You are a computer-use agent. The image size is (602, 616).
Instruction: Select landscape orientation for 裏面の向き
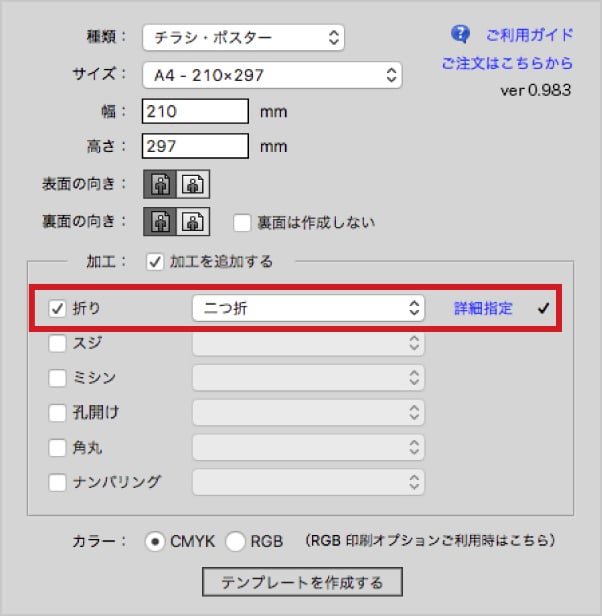click(x=193, y=222)
